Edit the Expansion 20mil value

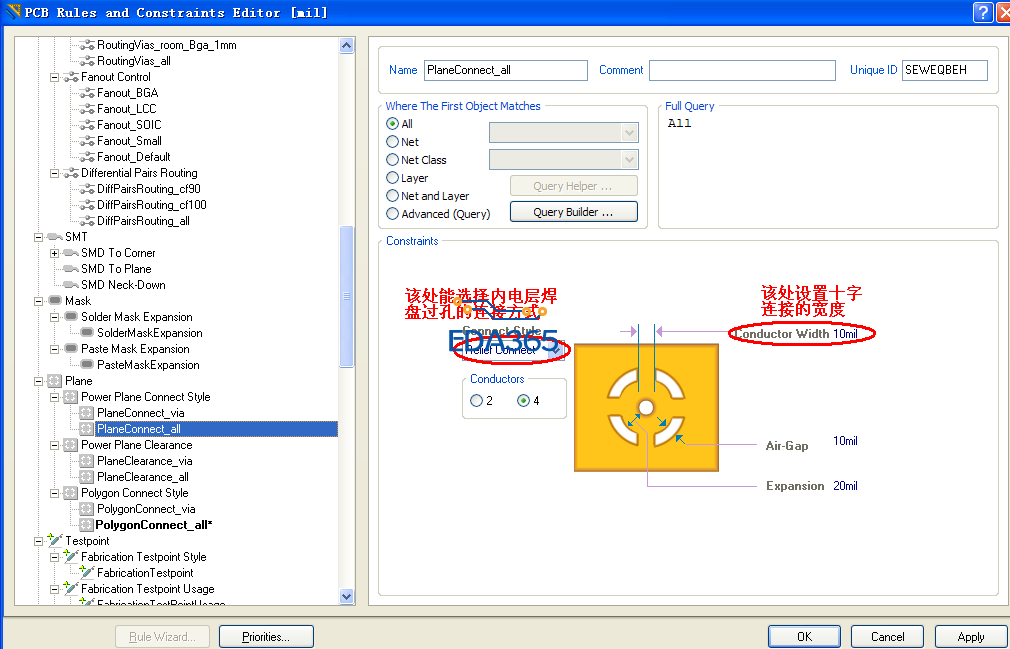[845, 486]
